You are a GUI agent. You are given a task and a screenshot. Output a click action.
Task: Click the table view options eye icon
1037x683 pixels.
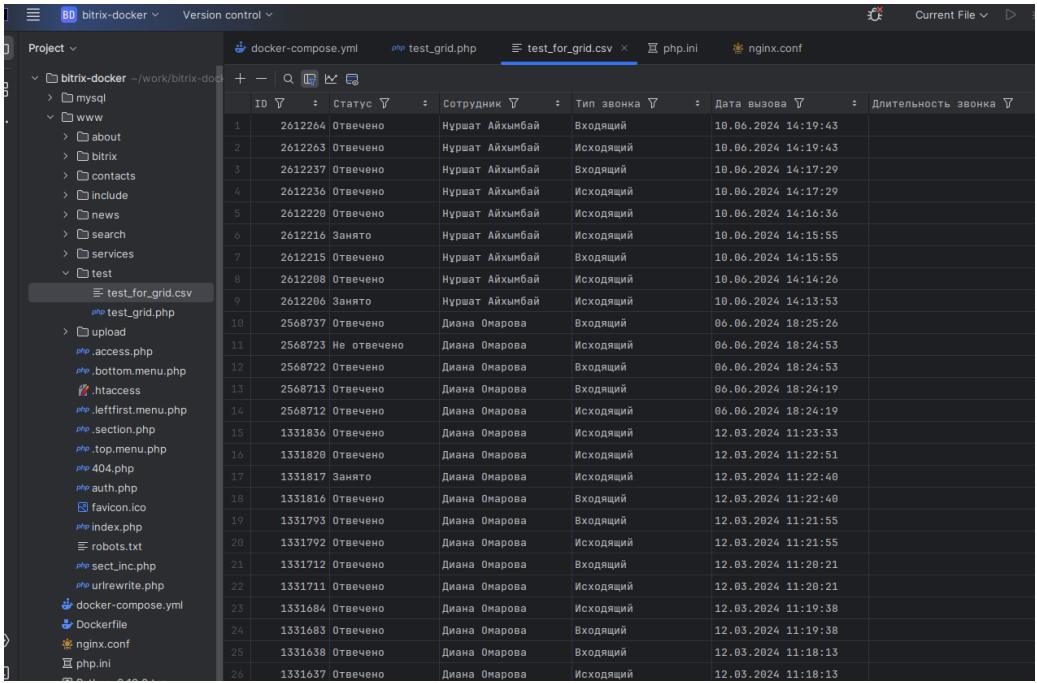[352, 79]
